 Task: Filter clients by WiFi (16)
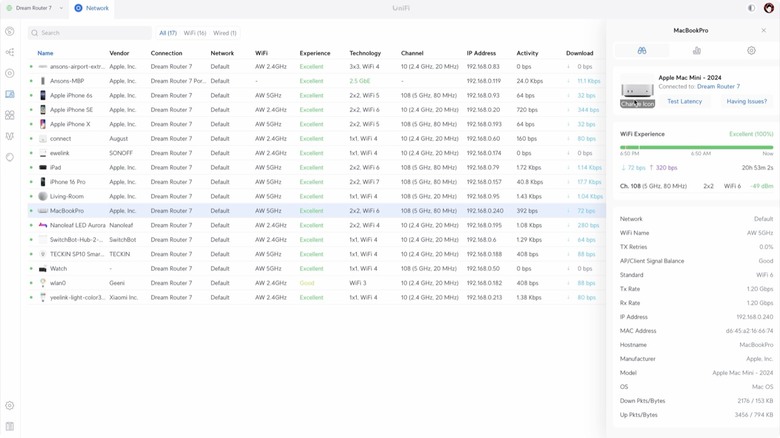[195, 33]
